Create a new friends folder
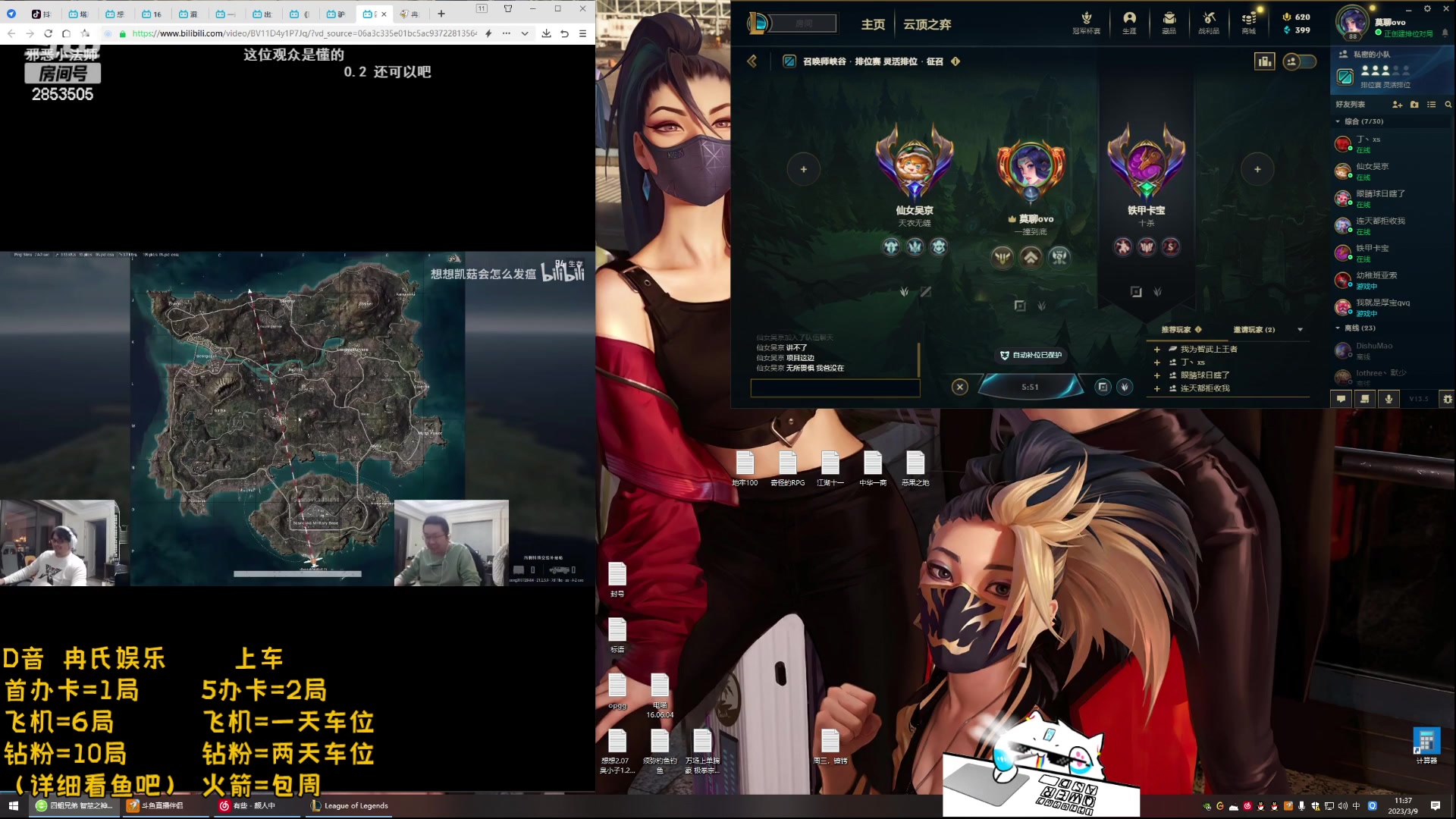 click(1414, 105)
